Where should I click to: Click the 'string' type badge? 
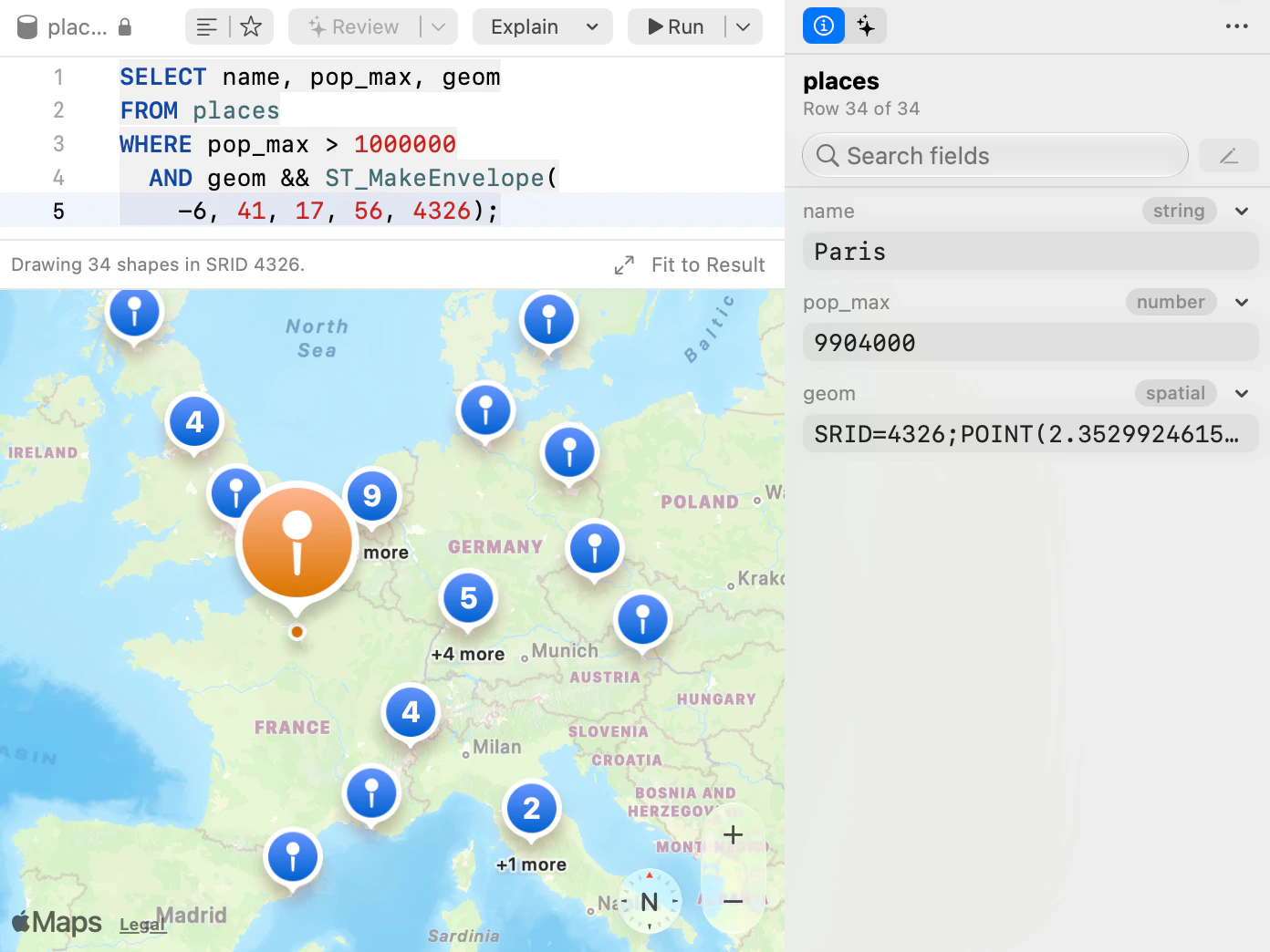coord(1179,211)
